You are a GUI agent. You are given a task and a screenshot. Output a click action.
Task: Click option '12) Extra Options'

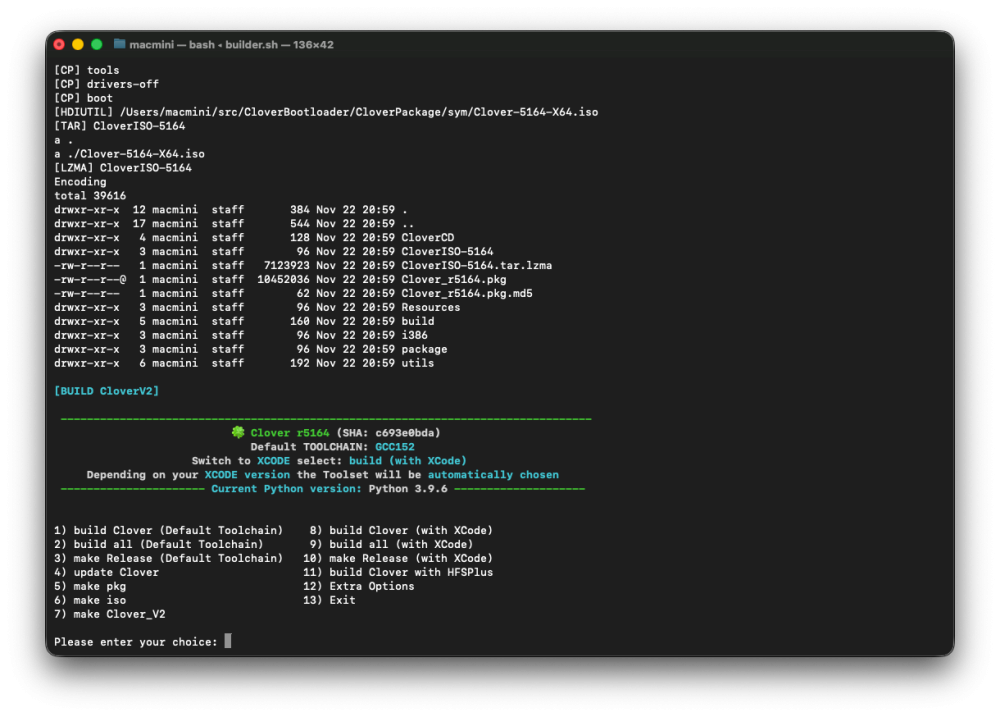coord(358,586)
